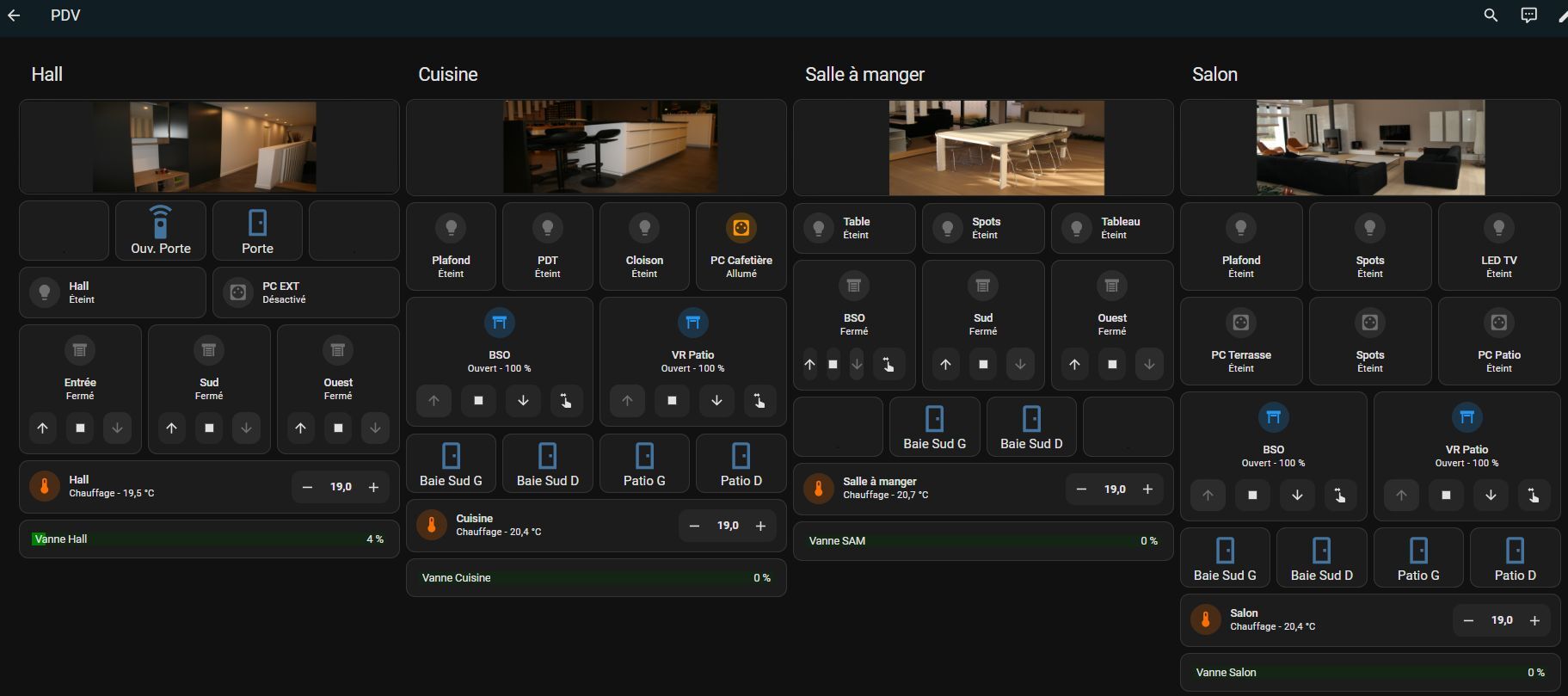
Task: Open the Cuisine room photo
Action: click(610, 146)
